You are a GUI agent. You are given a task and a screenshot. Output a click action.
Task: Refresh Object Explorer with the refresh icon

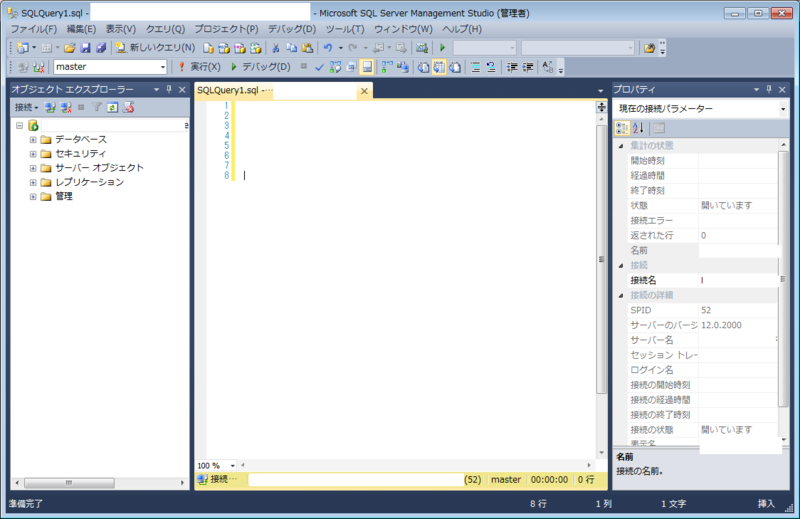(x=112, y=107)
